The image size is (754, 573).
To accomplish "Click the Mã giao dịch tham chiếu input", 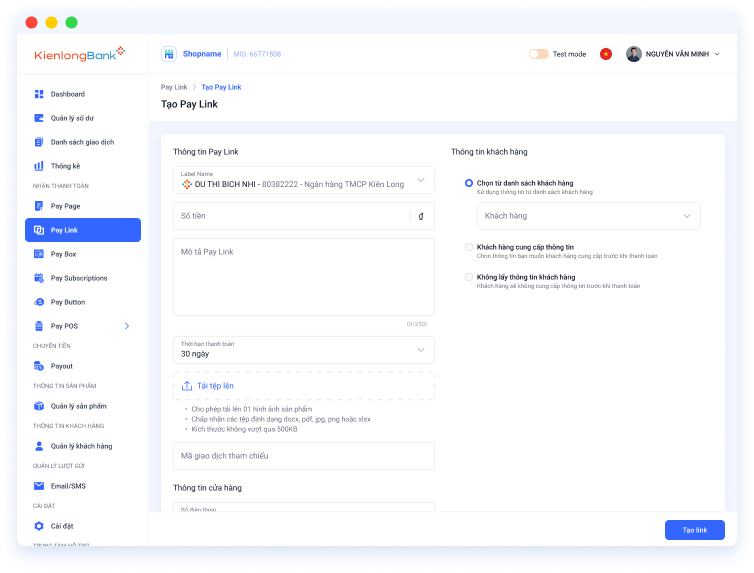I will (x=304, y=456).
